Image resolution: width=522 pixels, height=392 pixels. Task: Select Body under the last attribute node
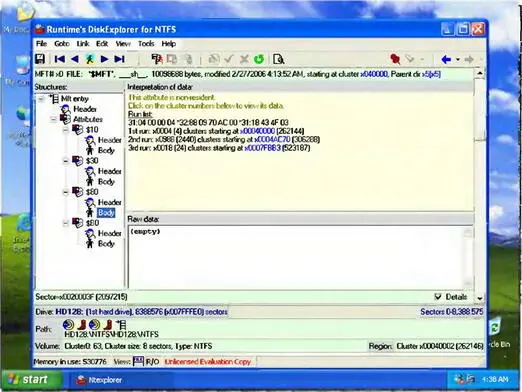[x=106, y=244]
